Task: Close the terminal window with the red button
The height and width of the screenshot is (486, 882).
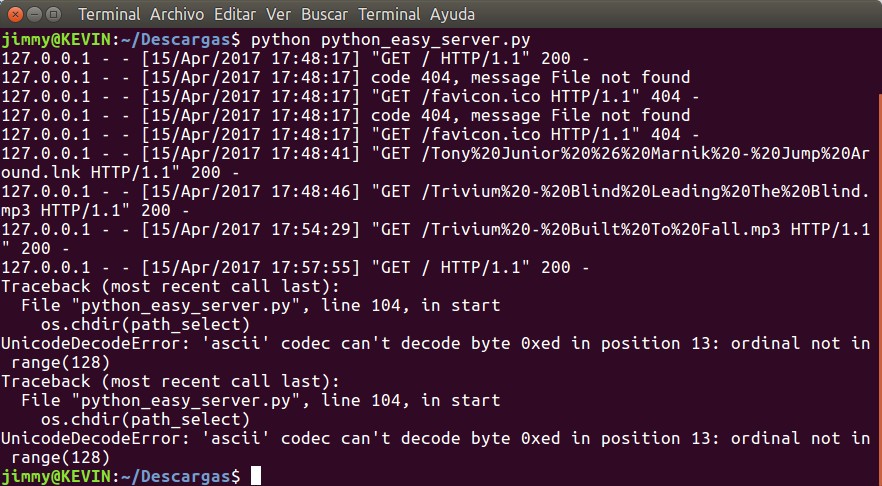Action: pos(14,15)
